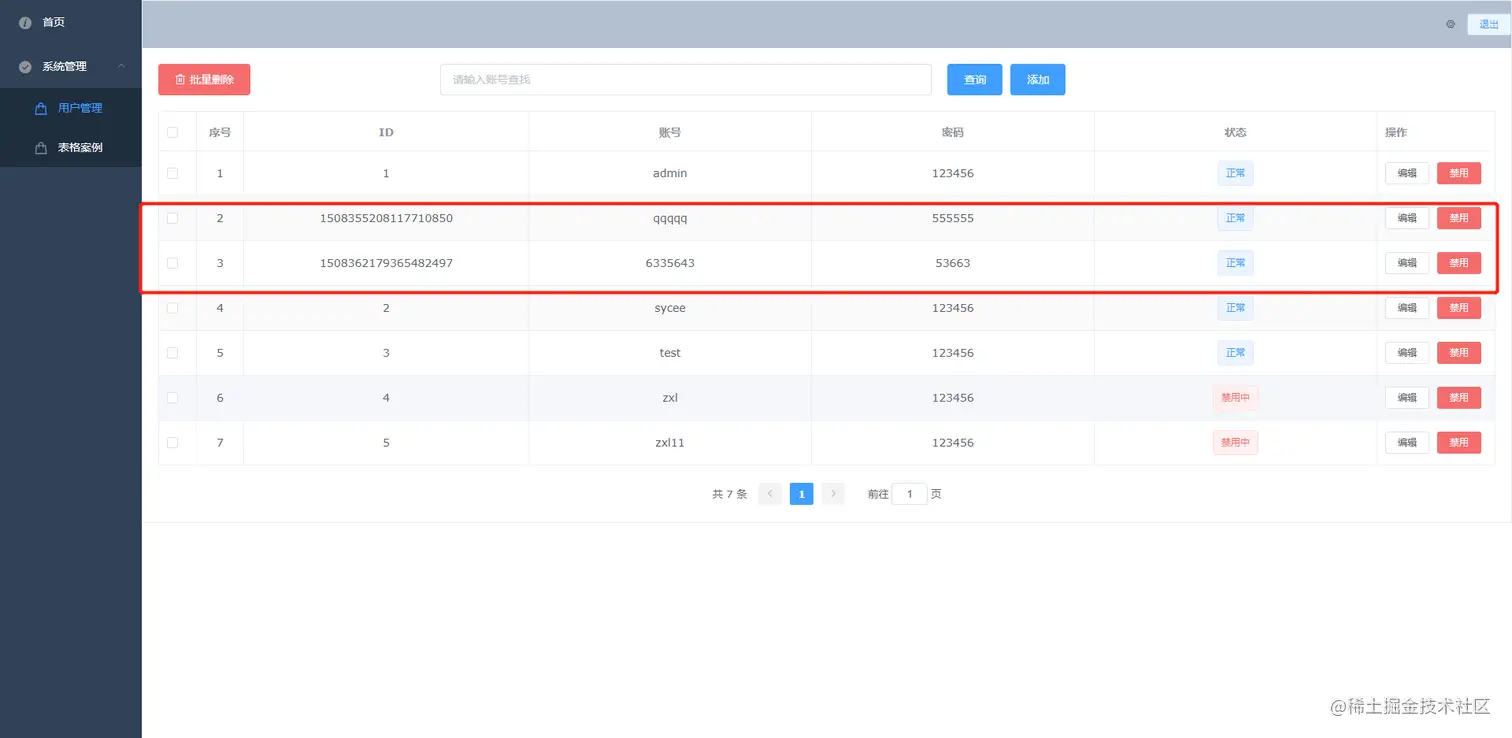Open the 首页 sidebar item
This screenshot has width=1512, height=738.
click(x=71, y=22)
